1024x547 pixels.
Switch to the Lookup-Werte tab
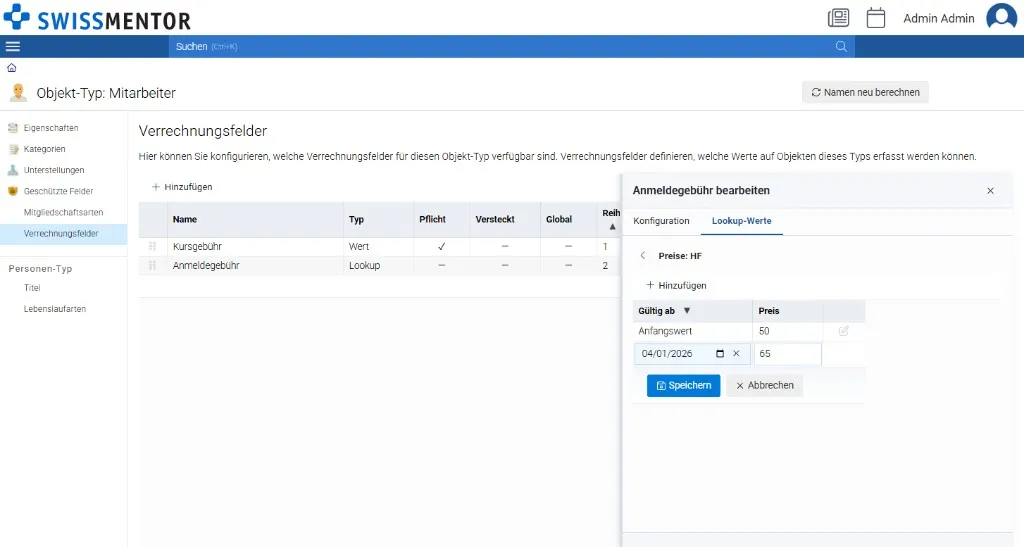(x=741, y=221)
